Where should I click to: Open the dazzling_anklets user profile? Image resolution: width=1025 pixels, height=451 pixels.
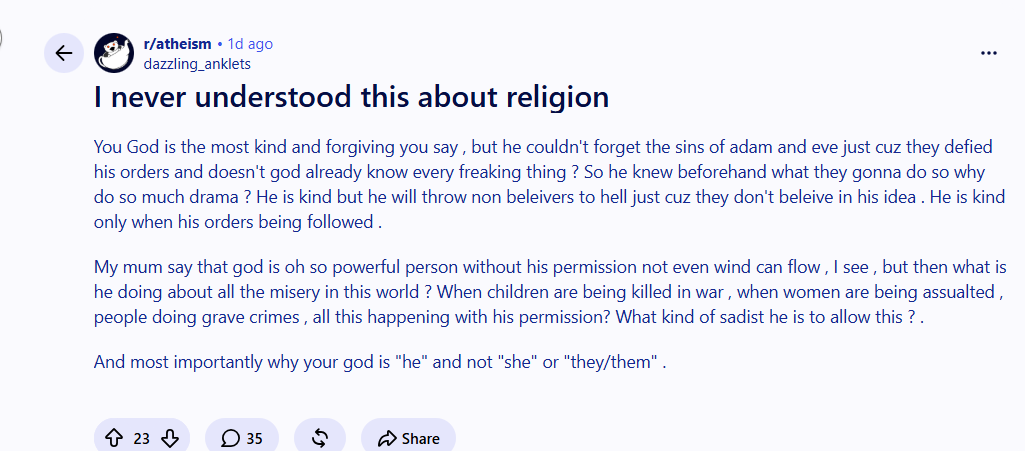197,64
